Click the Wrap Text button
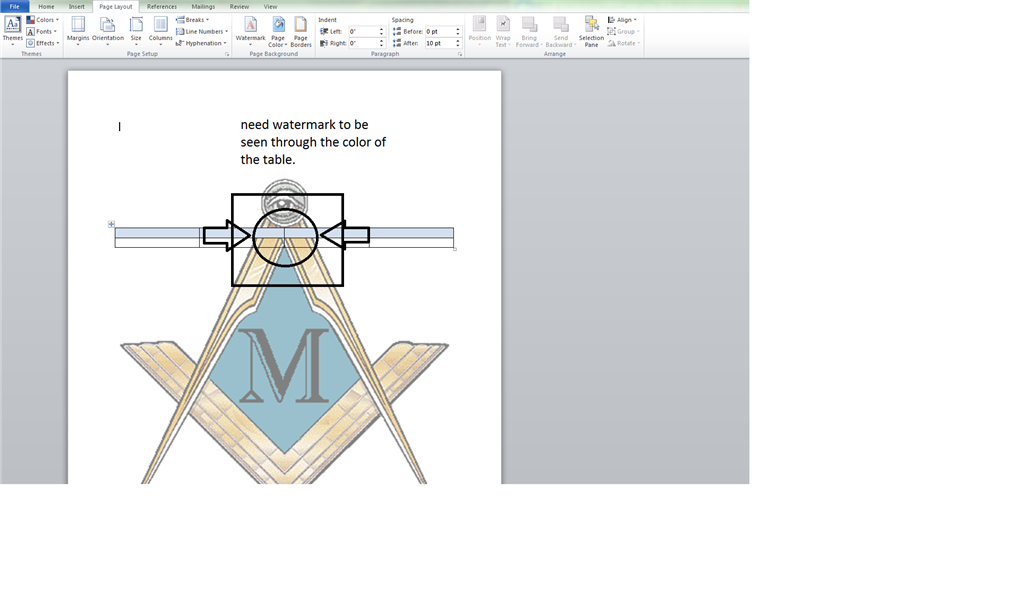This screenshot has height=601, width=1024. pyautogui.click(x=503, y=31)
